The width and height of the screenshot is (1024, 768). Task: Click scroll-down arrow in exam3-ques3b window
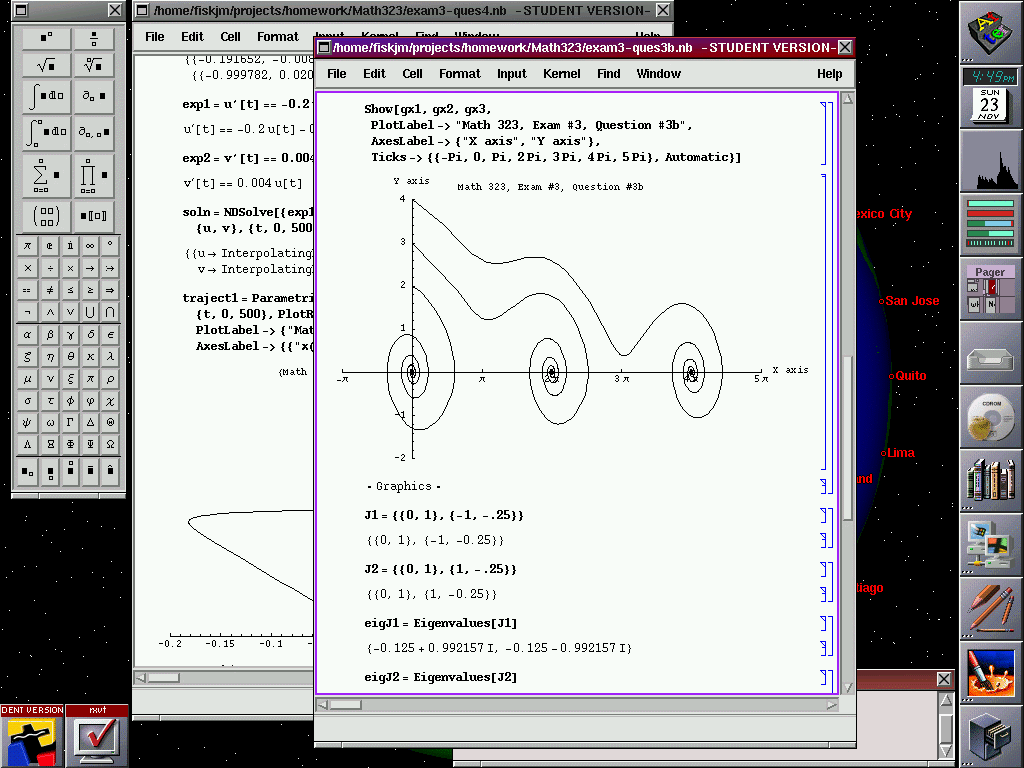pos(848,687)
